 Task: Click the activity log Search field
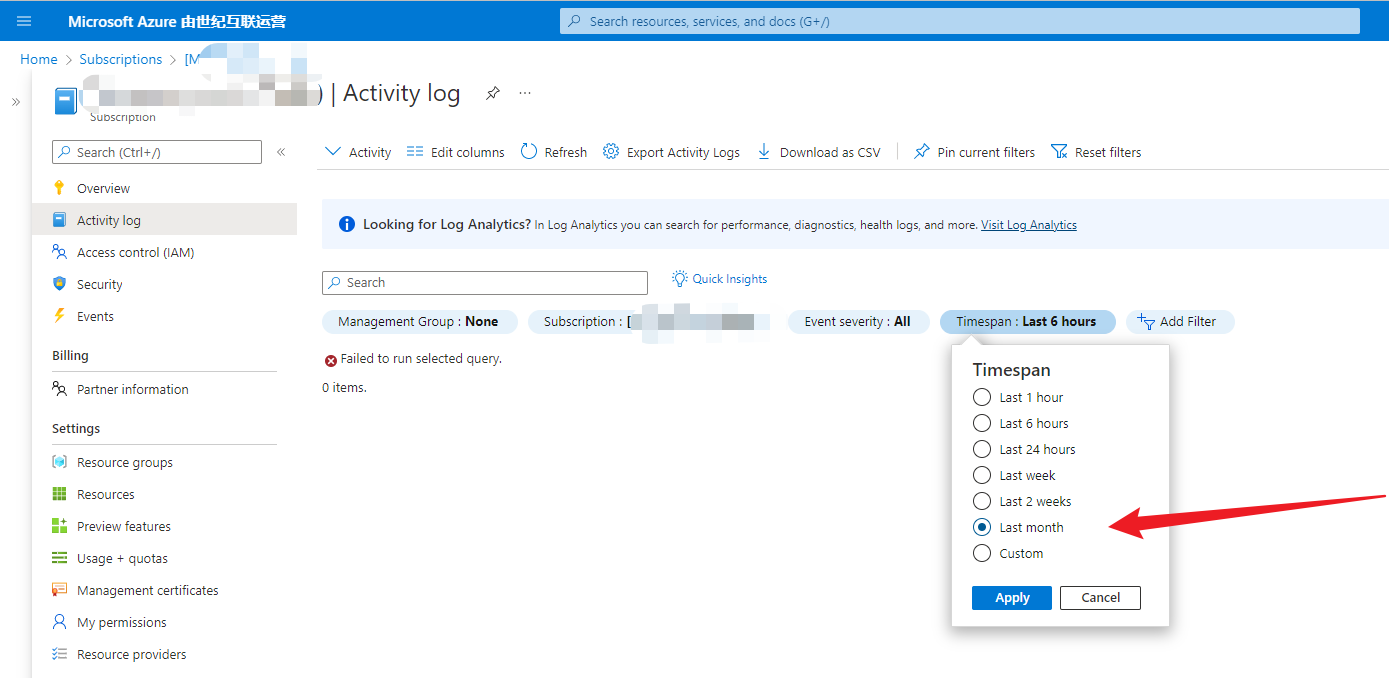(x=485, y=283)
